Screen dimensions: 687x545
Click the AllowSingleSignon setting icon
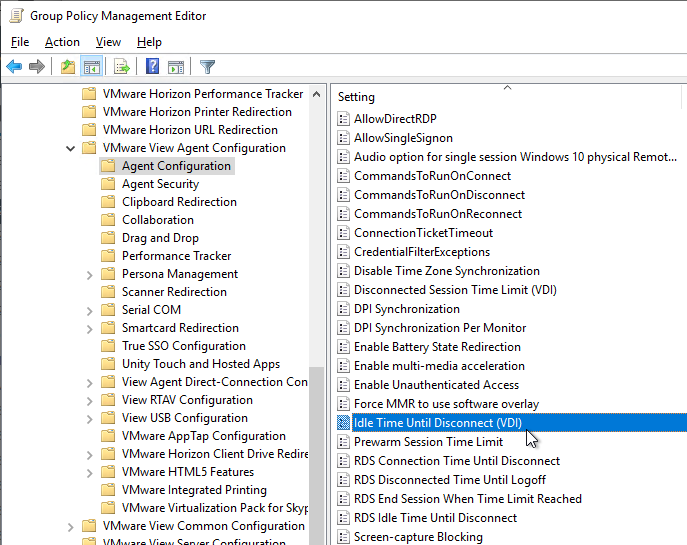pyautogui.click(x=344, y=138)
